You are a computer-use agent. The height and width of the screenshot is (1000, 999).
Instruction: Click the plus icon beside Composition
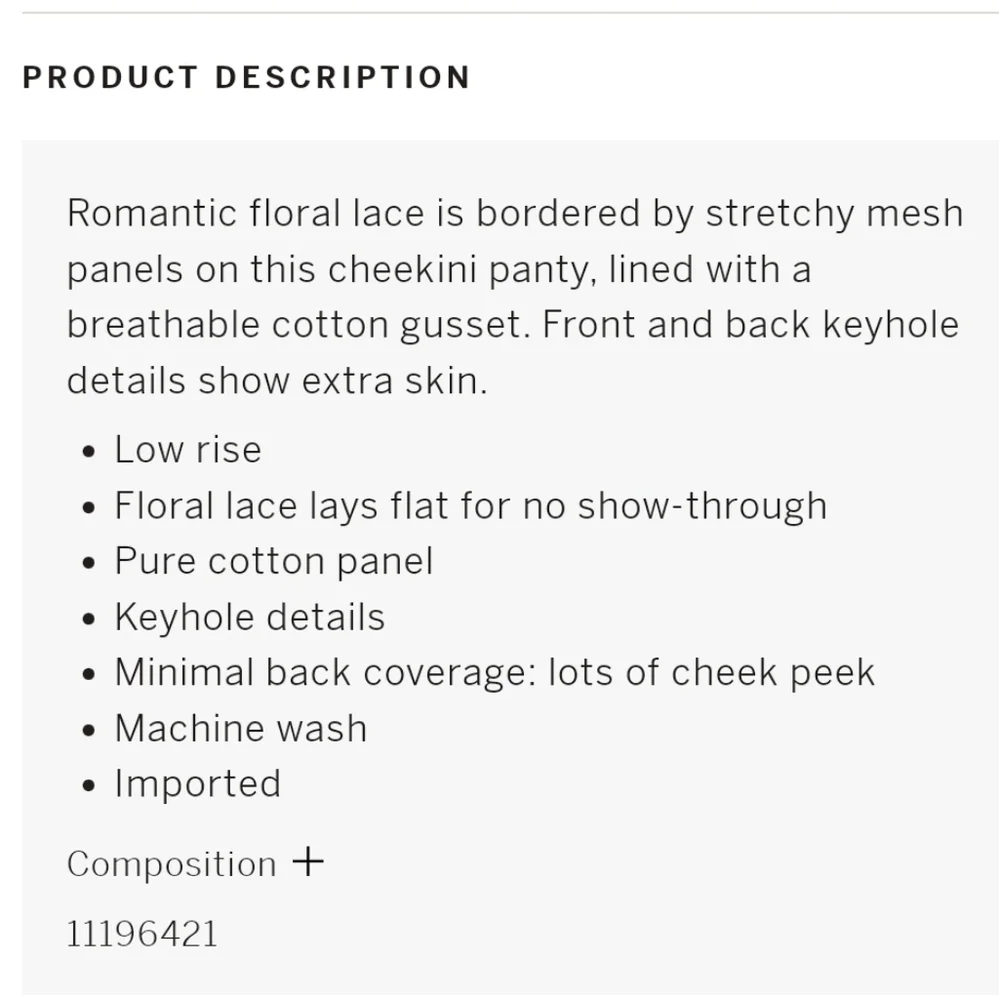pos(308,862)
